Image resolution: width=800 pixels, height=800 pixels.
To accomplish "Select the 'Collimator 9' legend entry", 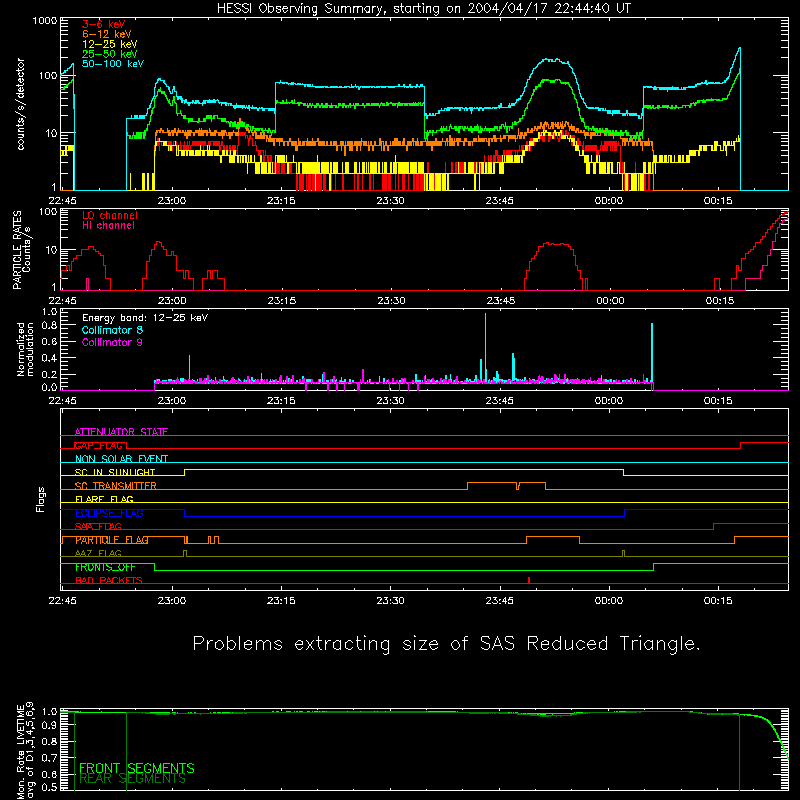I will [x=112, y=342].
